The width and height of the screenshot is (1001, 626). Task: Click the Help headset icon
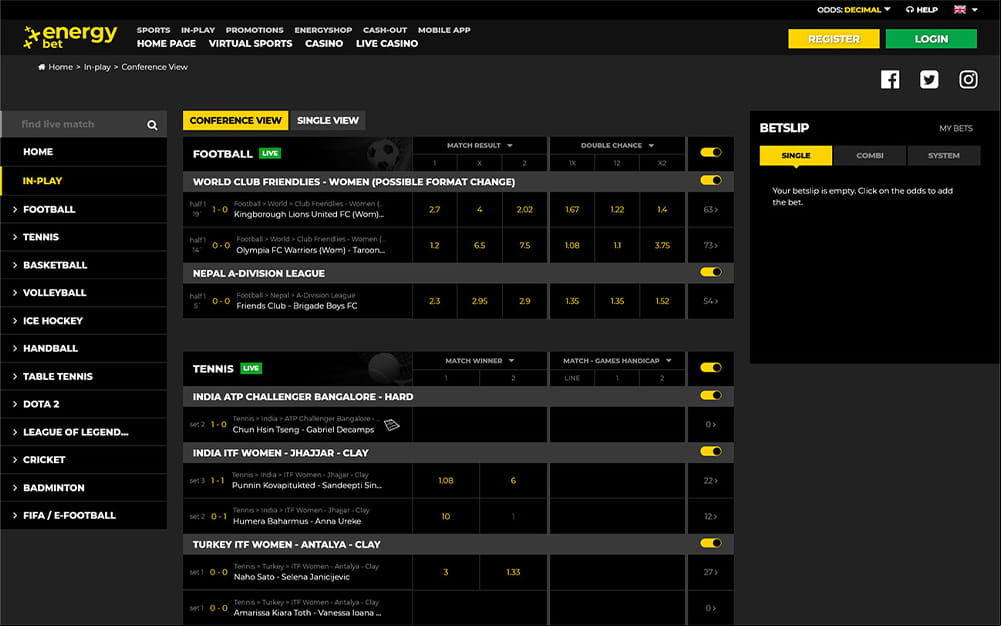point(910,10)
